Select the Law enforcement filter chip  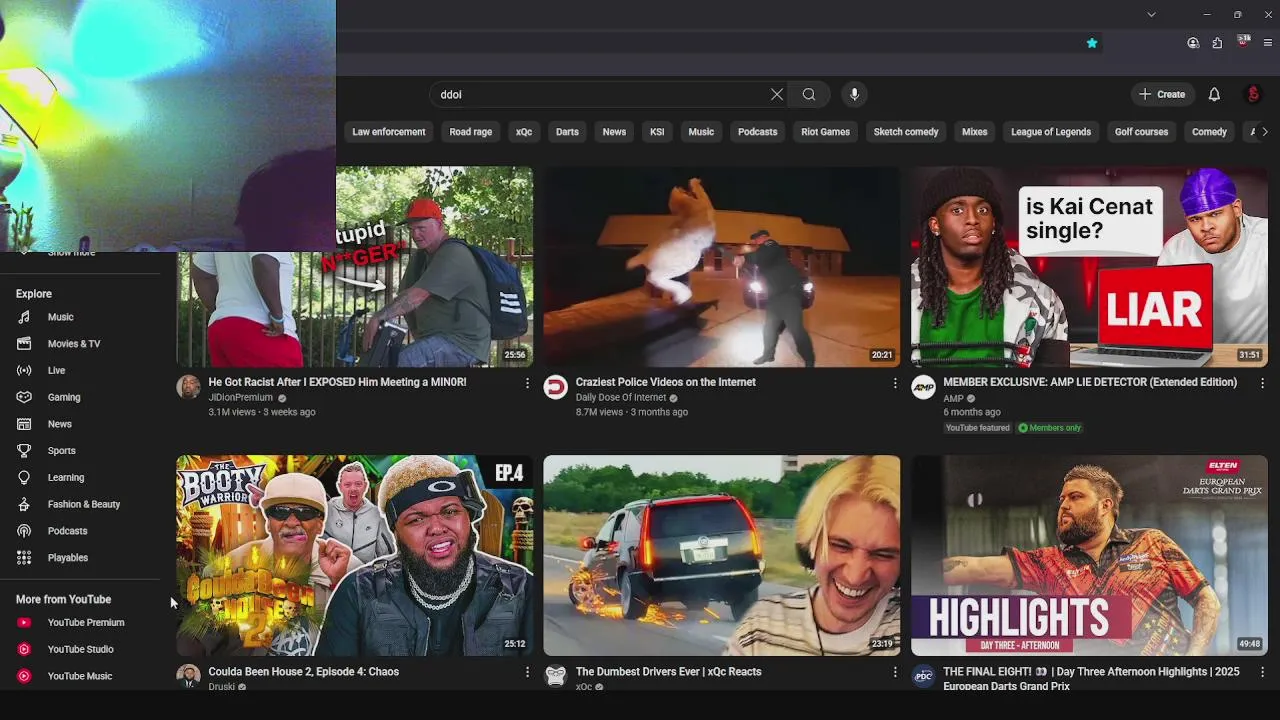coord(389,132)
